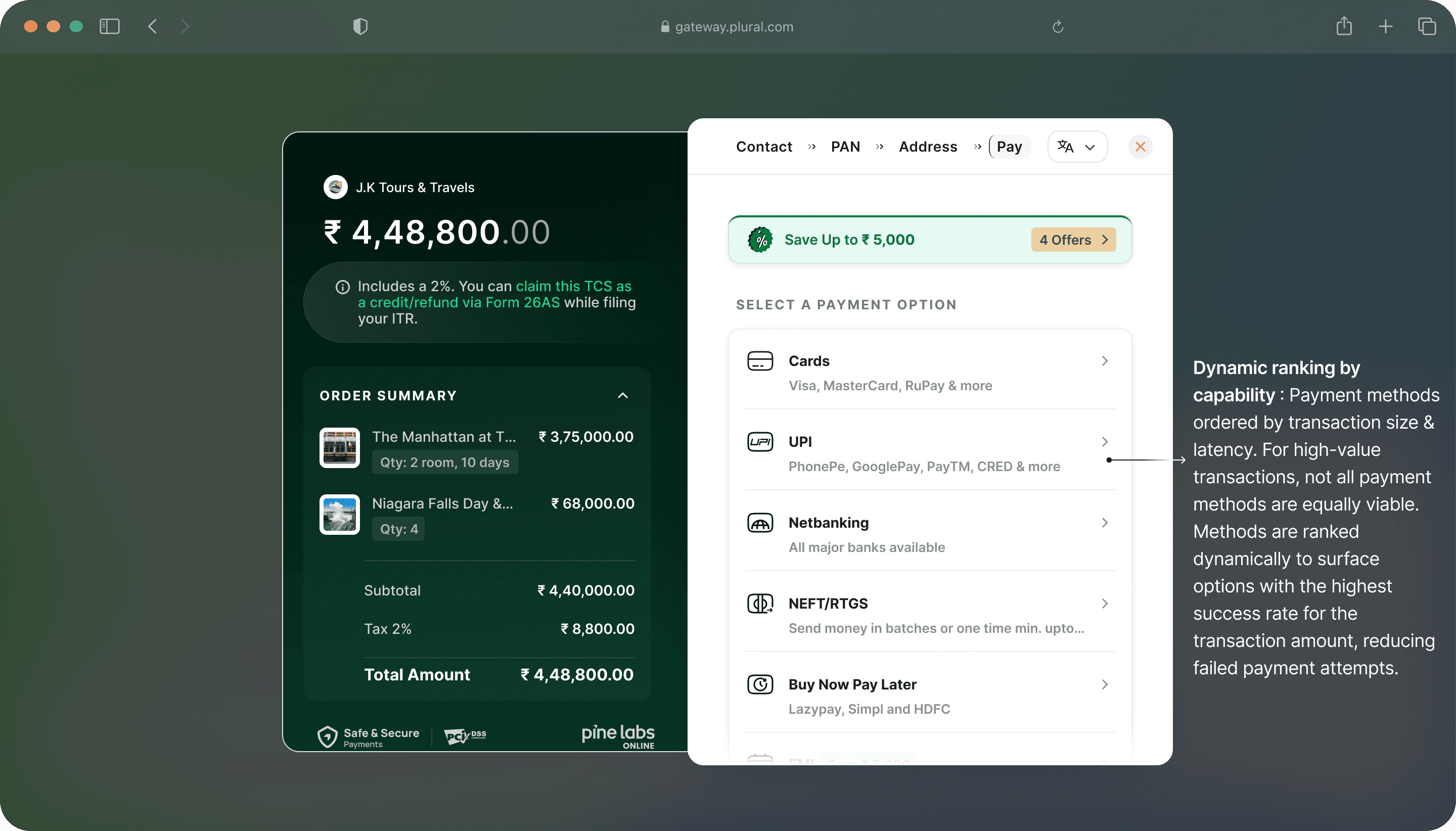Show tab overview icon in browser toolbar
This screenshot has height=831, width=1456.
(x=1426, y=26)
